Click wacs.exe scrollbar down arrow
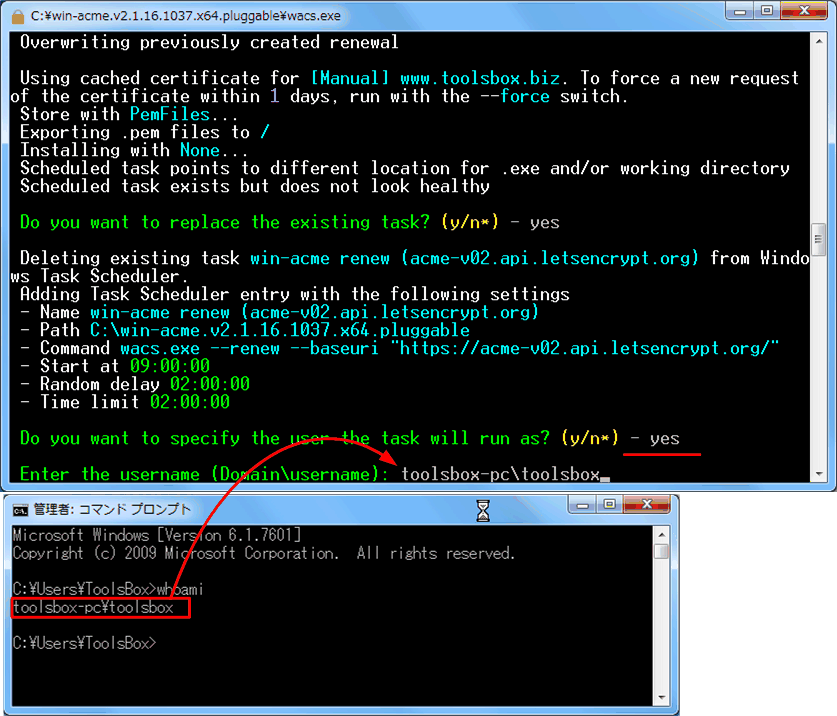The image size is (837, 716). point(819,474)
